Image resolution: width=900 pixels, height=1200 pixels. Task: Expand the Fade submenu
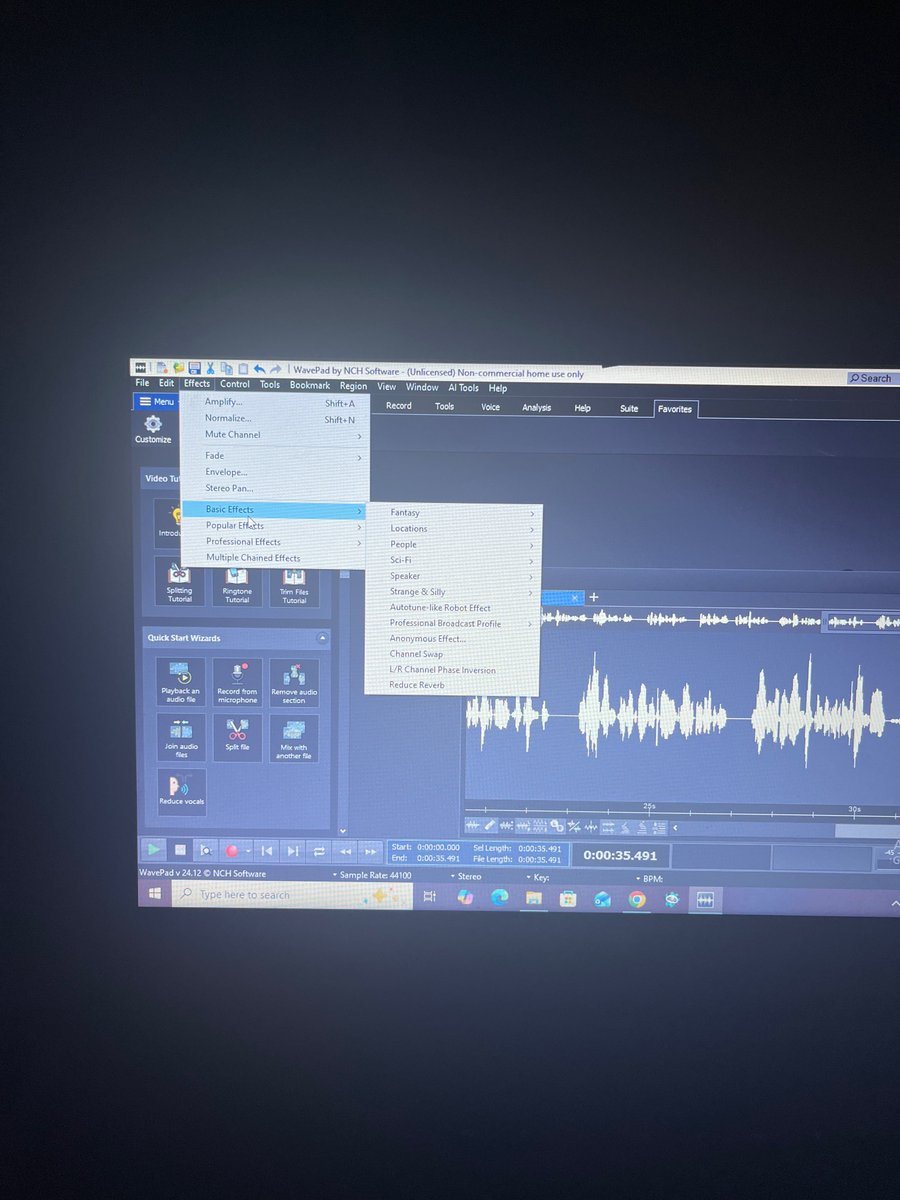(x=275, y=456)
